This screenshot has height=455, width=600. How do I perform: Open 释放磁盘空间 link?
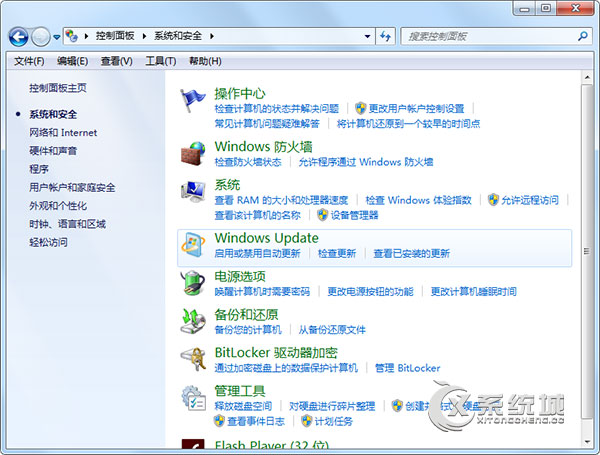coord(243,406)
